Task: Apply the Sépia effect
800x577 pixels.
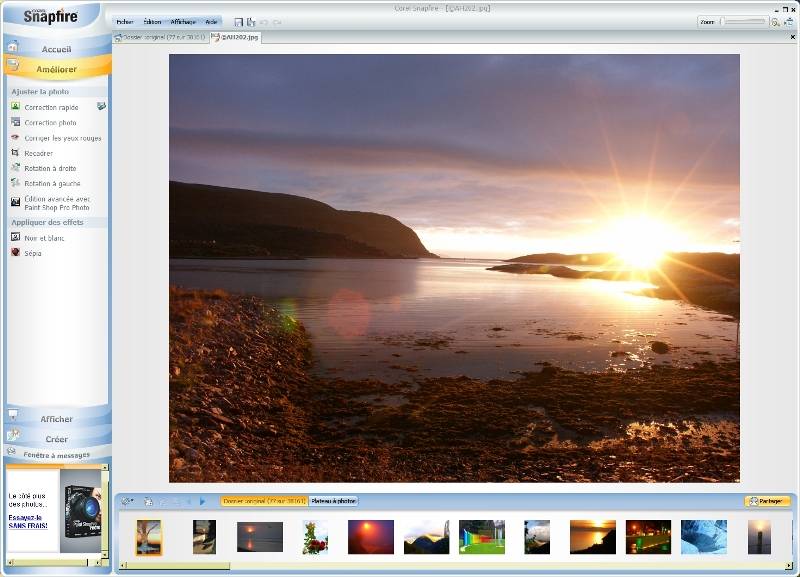Action: pyautogui.click(x=32, y=254)
